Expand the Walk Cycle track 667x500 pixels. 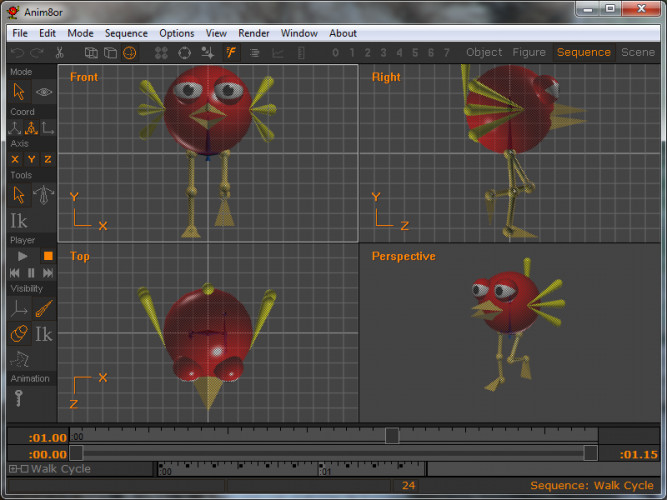point(13,469)
